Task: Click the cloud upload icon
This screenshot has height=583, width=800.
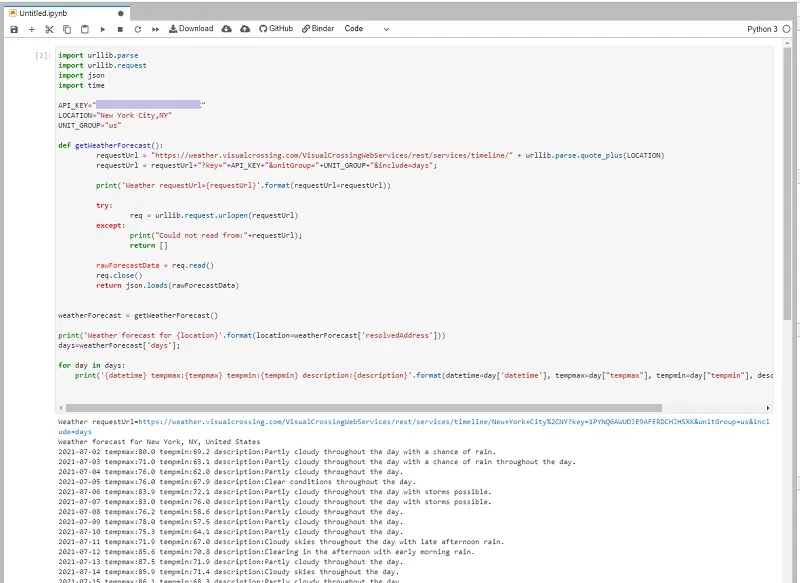Action: point(246,29)
